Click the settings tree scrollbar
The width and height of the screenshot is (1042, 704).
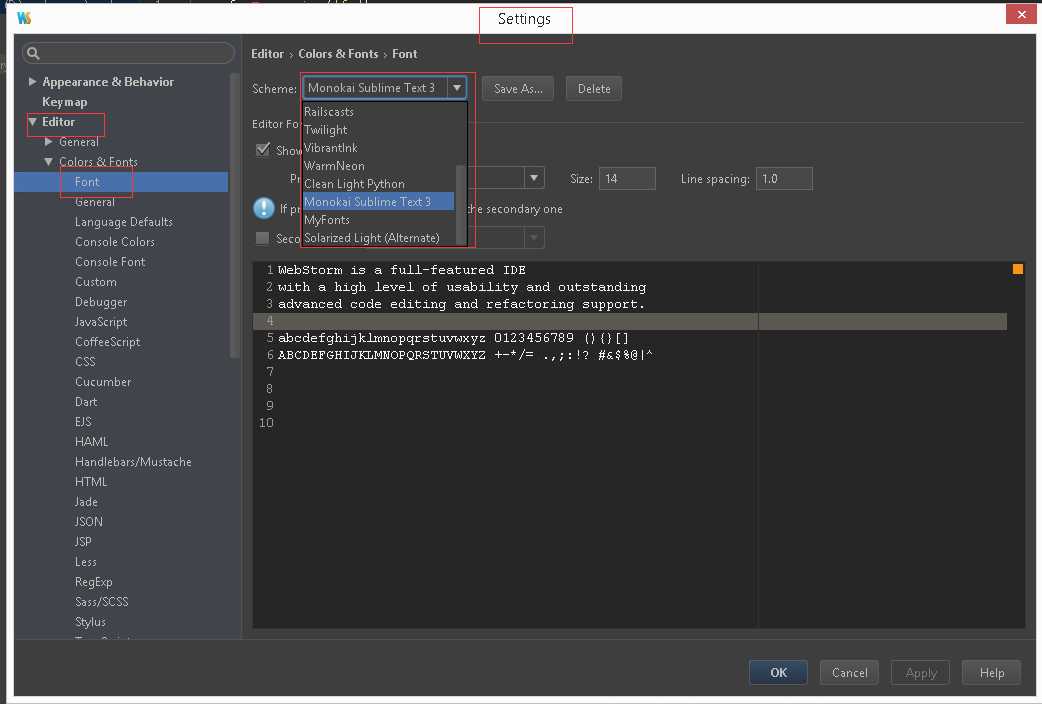(x=235, y=216)
